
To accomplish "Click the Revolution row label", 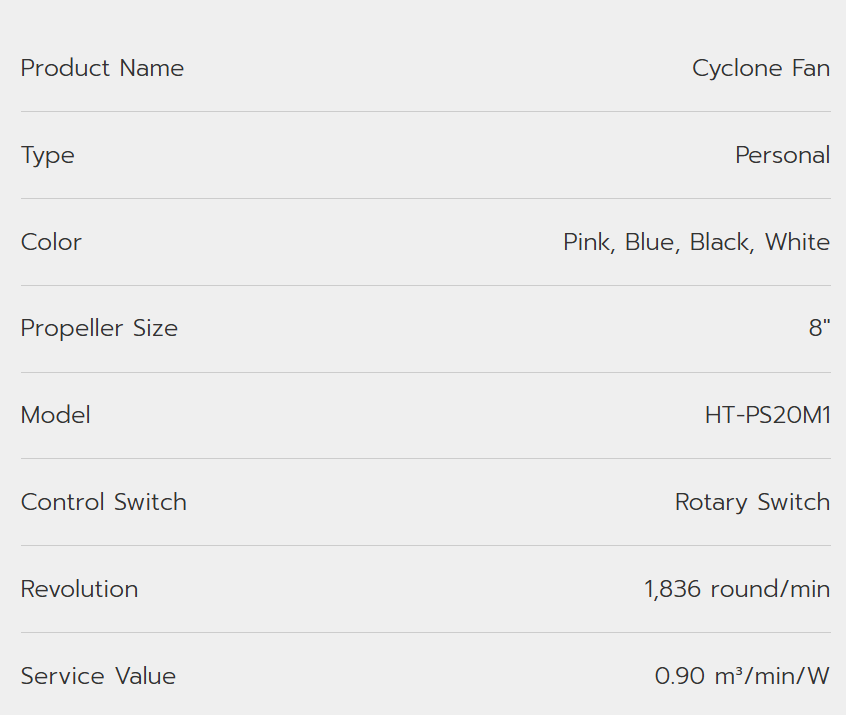I will point(79,589).
